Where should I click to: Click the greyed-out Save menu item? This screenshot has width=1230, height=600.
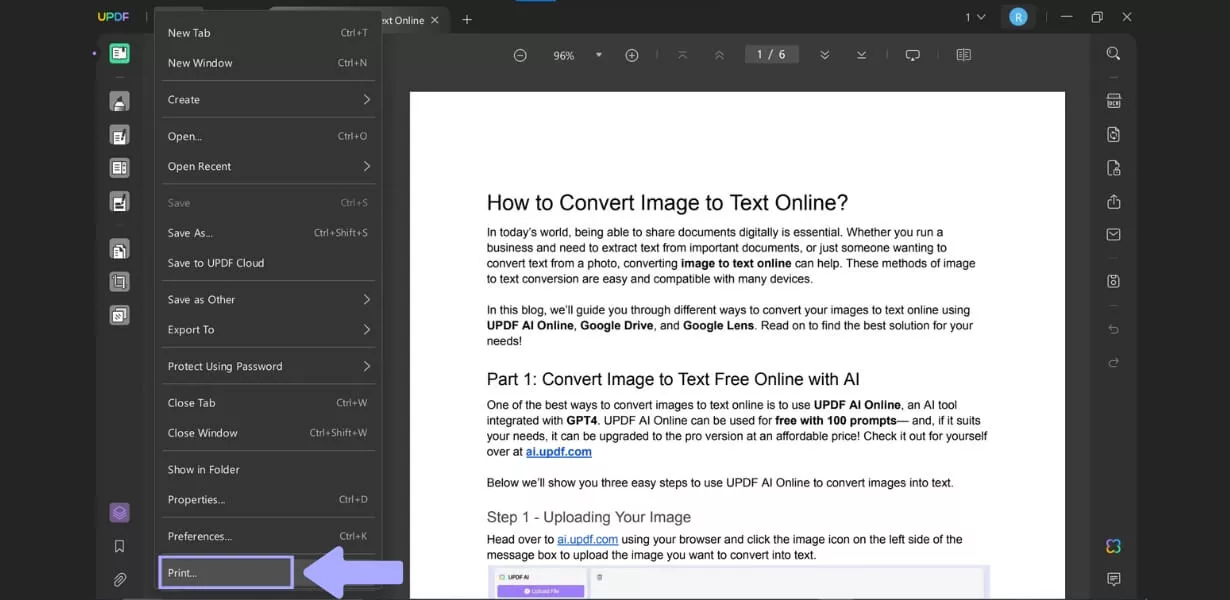[x=268, y=203]
